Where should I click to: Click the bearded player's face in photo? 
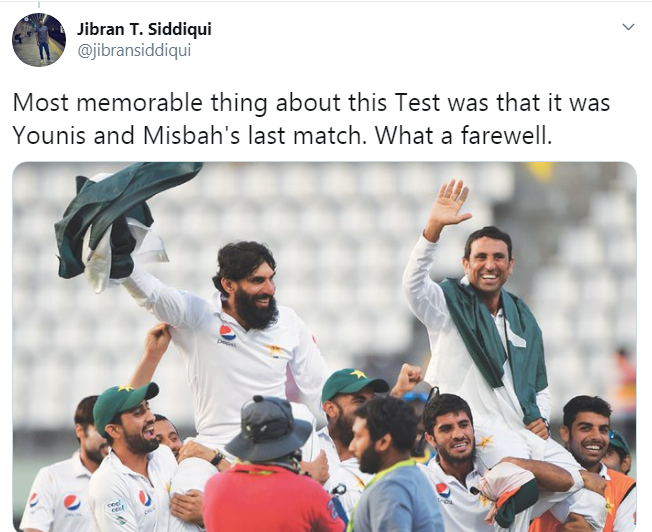click(254, 286)
